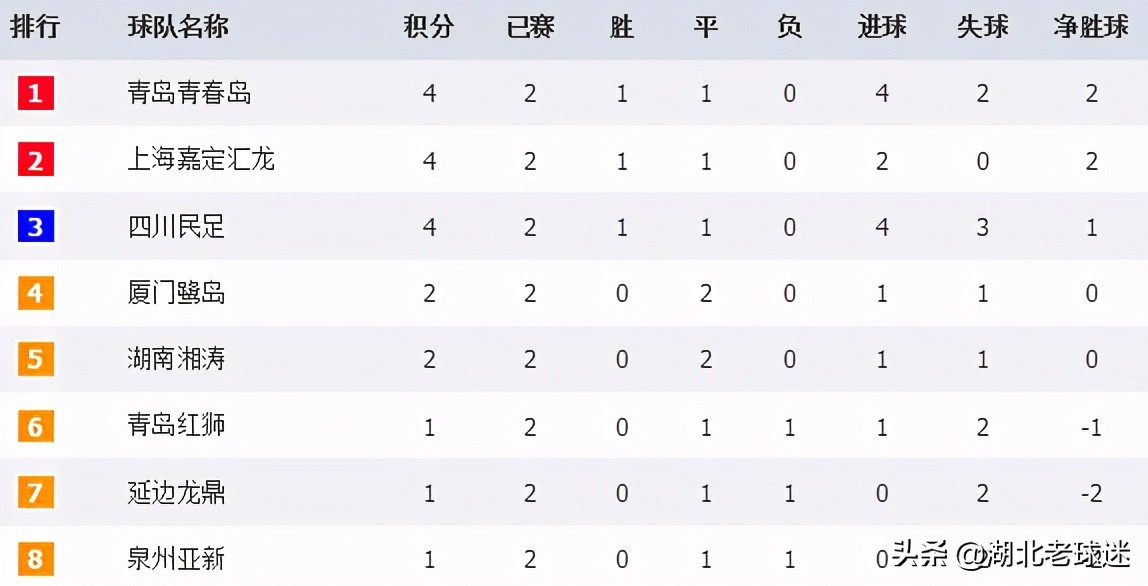Click the blue rank 3 badge
This screenshot has width=1148, height=586.
35,227
